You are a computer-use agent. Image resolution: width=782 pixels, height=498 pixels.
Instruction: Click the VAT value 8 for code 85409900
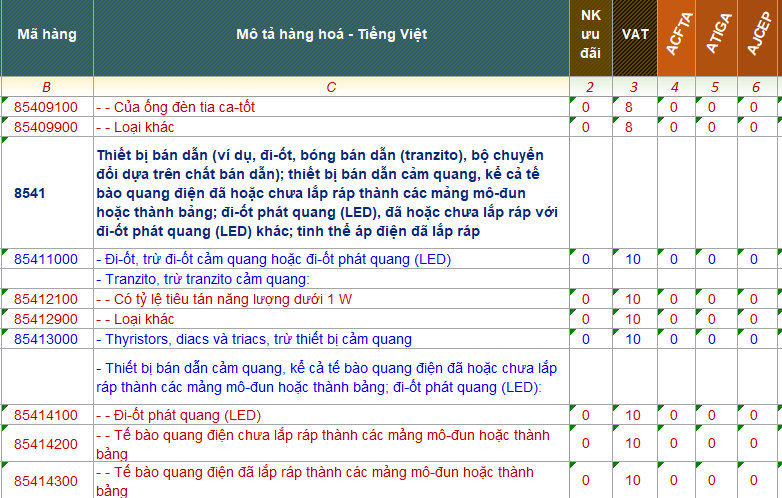pyautogui.click(x=629, y=127)
